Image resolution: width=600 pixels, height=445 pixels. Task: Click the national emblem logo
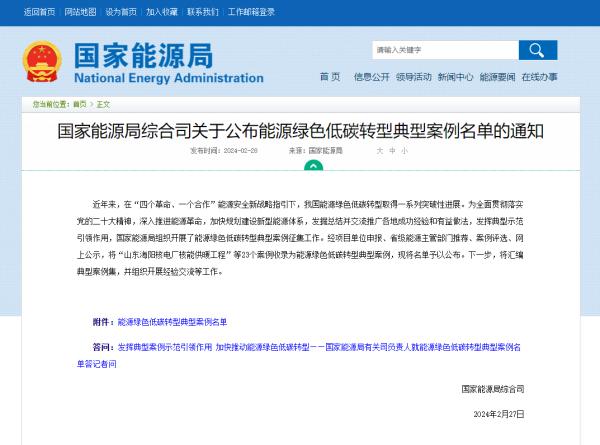[42, 61]
